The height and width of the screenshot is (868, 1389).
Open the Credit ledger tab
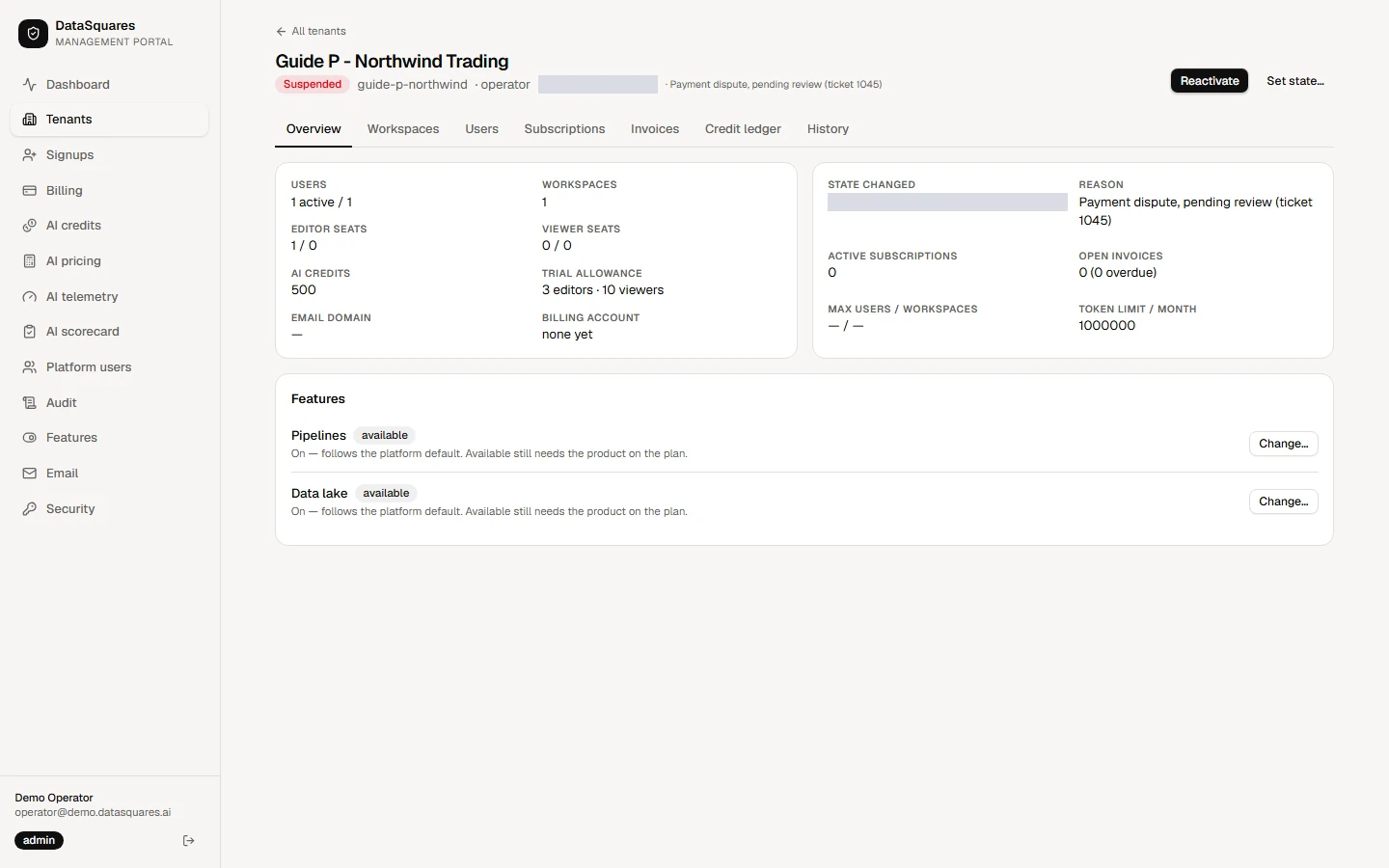pos(743,129)
